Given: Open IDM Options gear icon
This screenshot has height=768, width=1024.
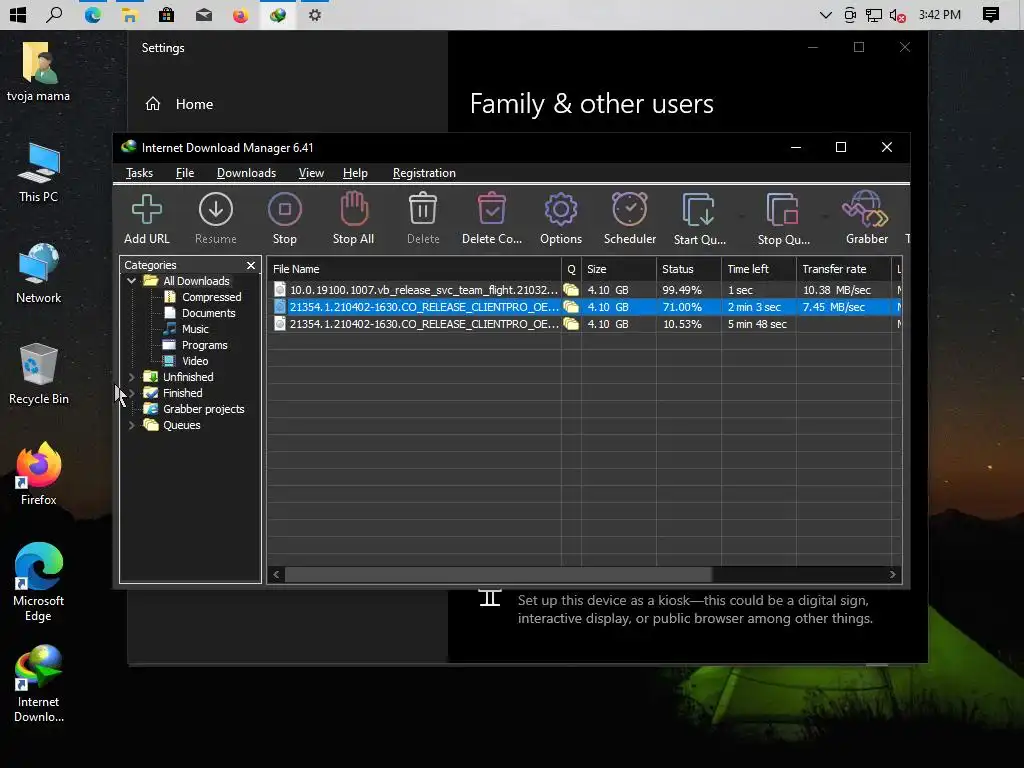Looking at the screenshot, I should [560, 218].
